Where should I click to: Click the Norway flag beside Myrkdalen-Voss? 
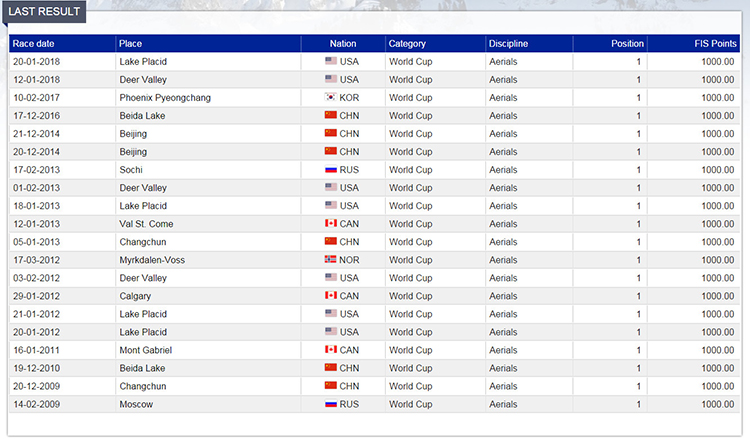tap(330, 260)
